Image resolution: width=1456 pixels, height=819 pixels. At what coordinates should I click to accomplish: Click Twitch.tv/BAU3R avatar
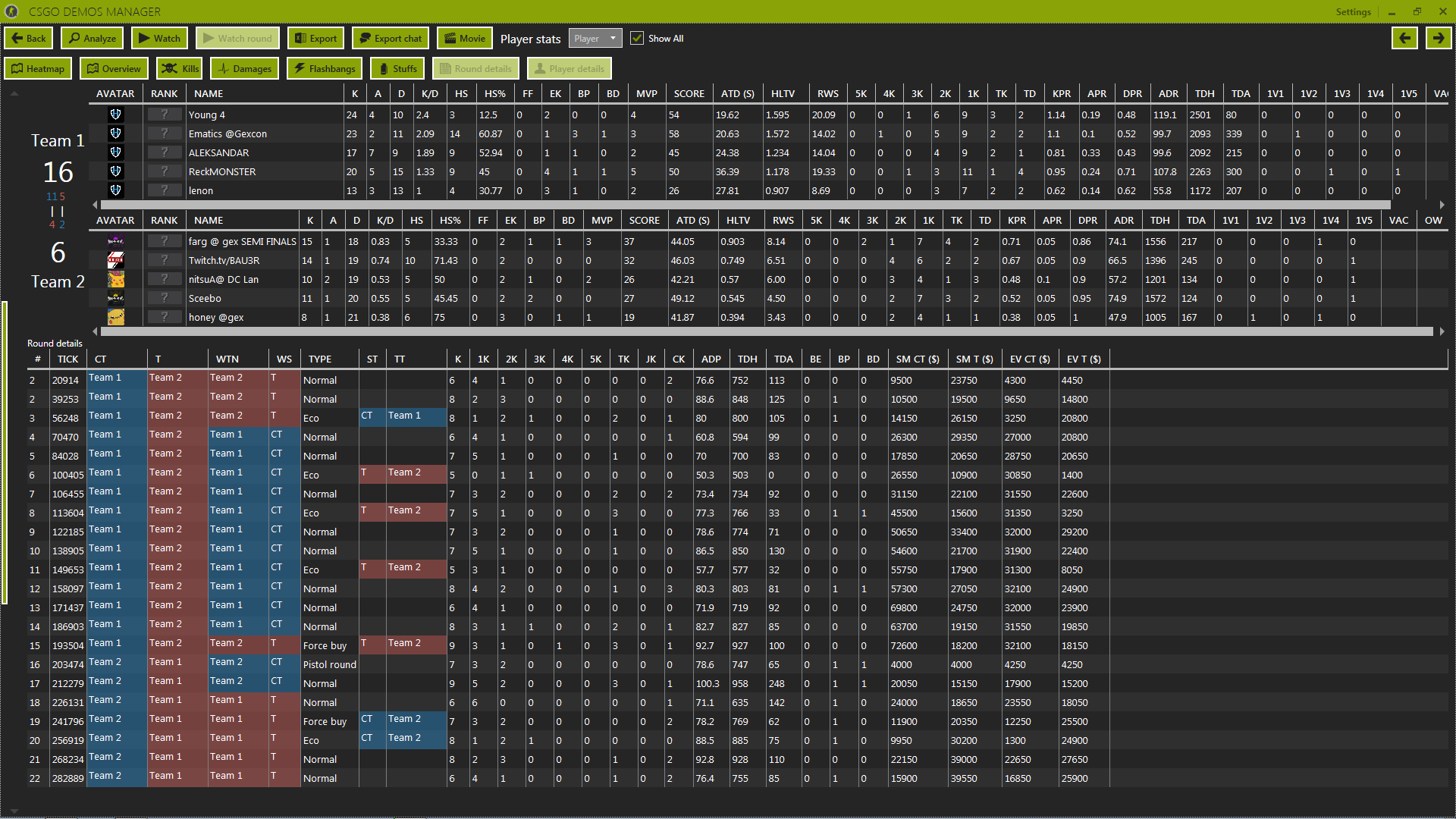tap(115, 260)
